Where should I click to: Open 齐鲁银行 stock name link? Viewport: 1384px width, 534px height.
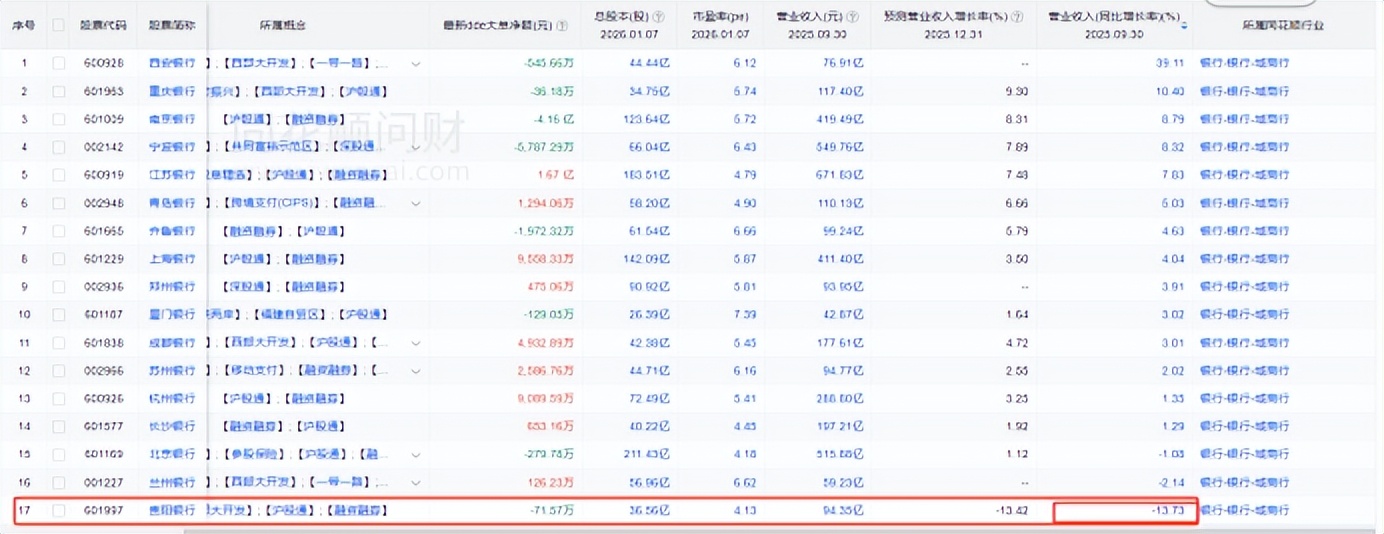172,231
